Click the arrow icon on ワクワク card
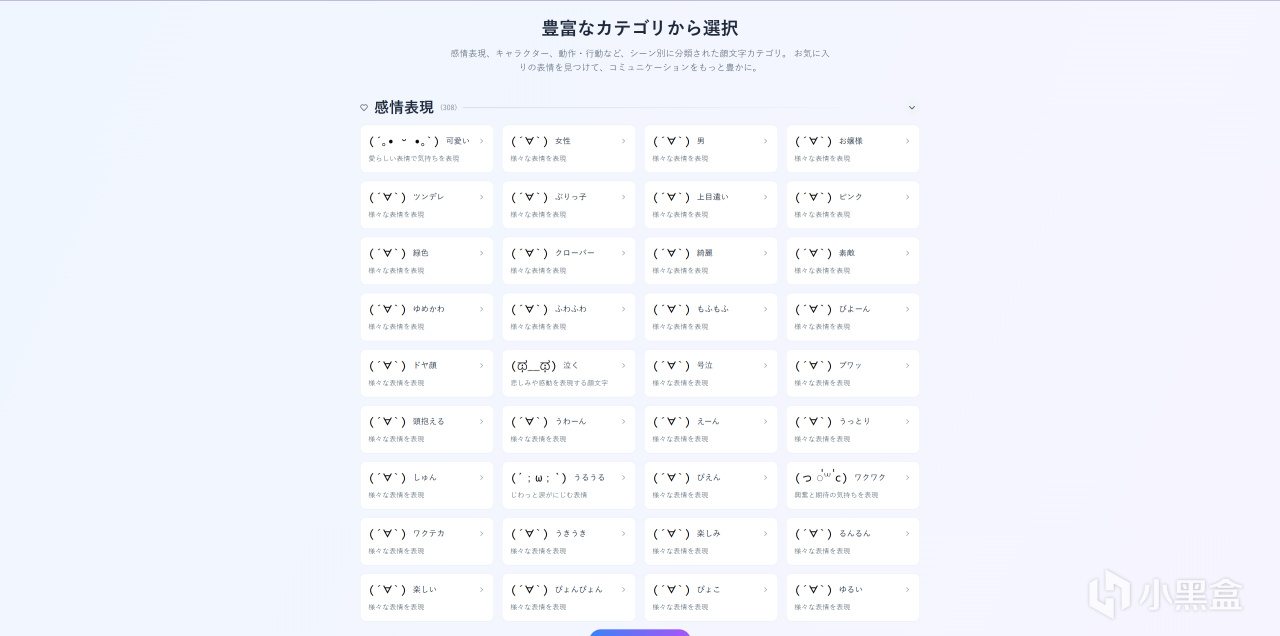This screenshot has width=1280, height=636. tap(907, 477)
